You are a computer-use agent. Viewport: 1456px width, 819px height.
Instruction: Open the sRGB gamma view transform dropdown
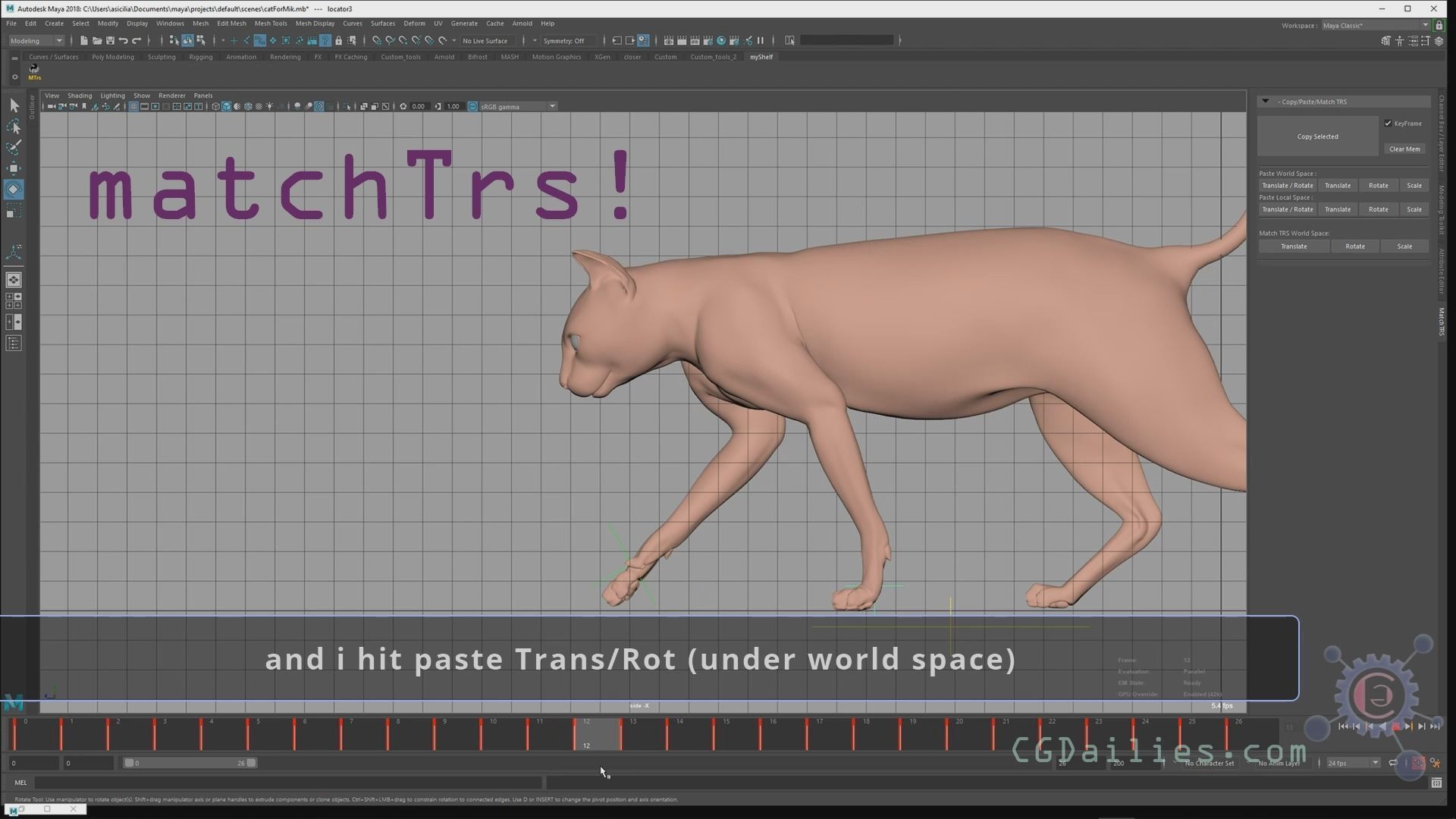coord(552,106)
